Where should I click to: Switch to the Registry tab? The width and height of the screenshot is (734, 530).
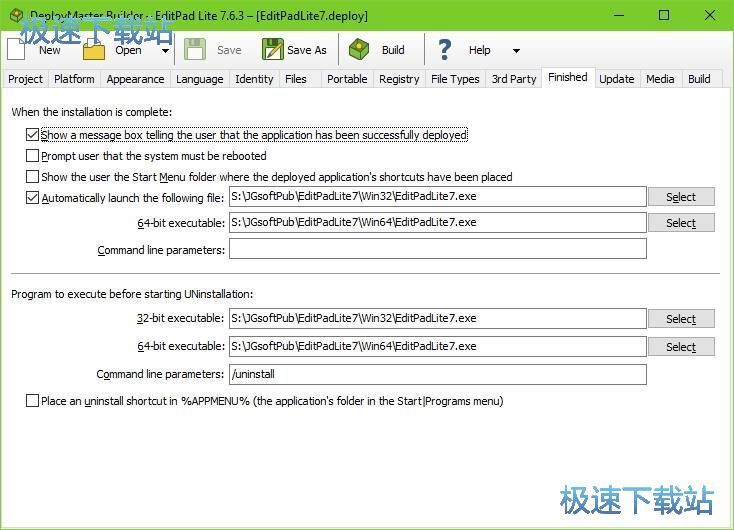[x=399, y=79]
